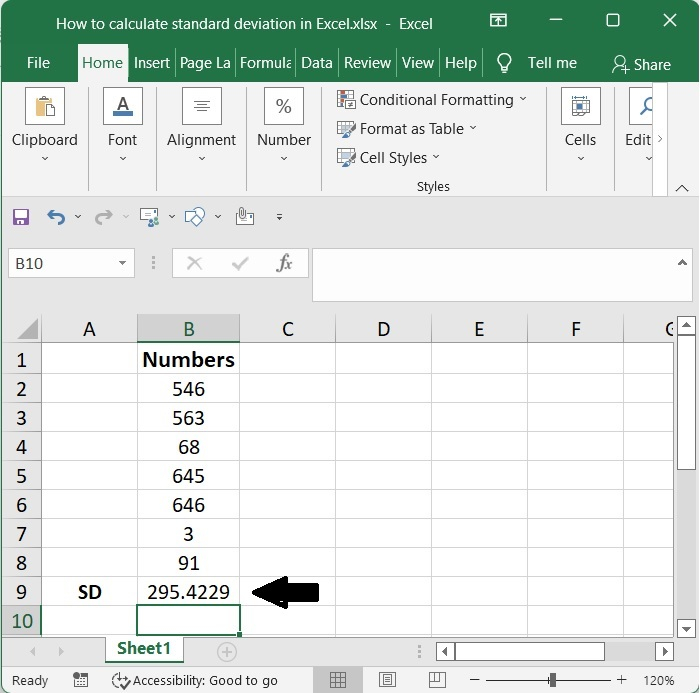Click the Undo arrow icon
Image resolution: width=700 pixels, height=693 pixels.
coord(56,216)
